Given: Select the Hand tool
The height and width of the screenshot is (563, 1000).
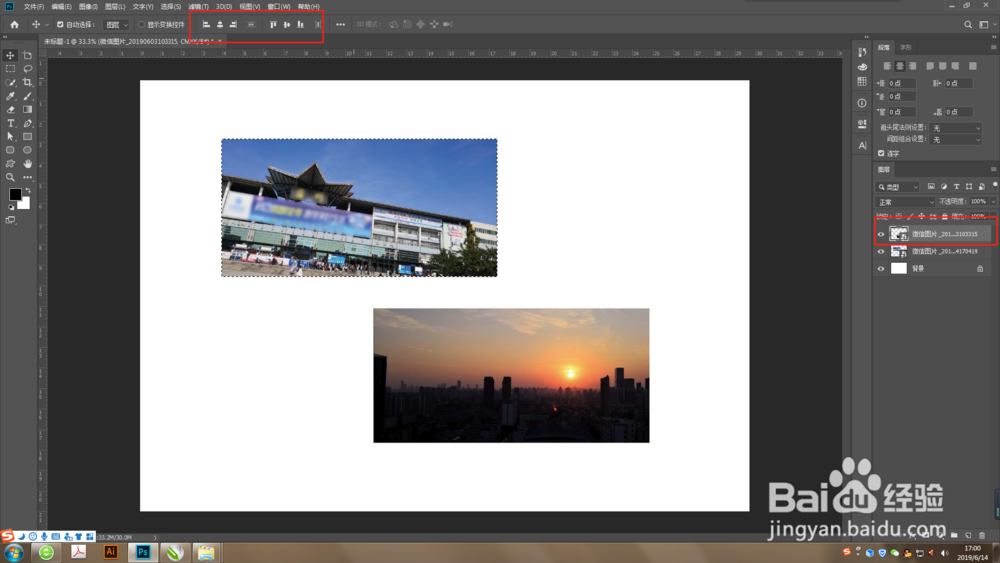Looking at the screenshot, I should 27,164.
